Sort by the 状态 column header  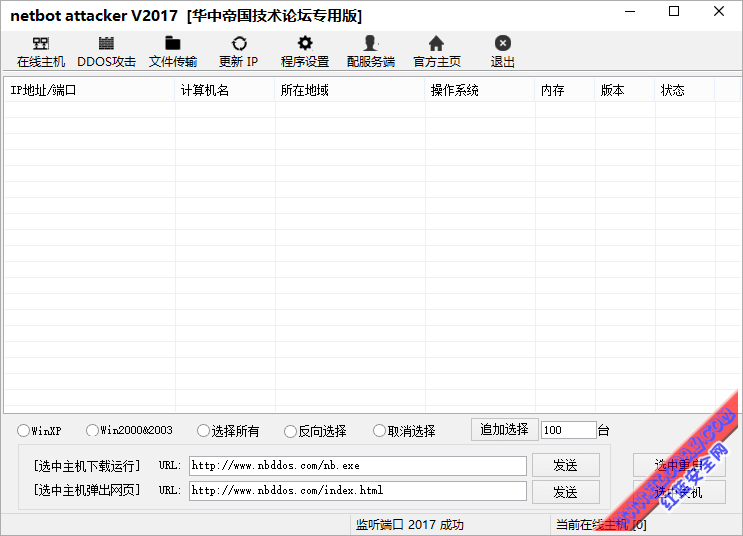coord(685,90)
